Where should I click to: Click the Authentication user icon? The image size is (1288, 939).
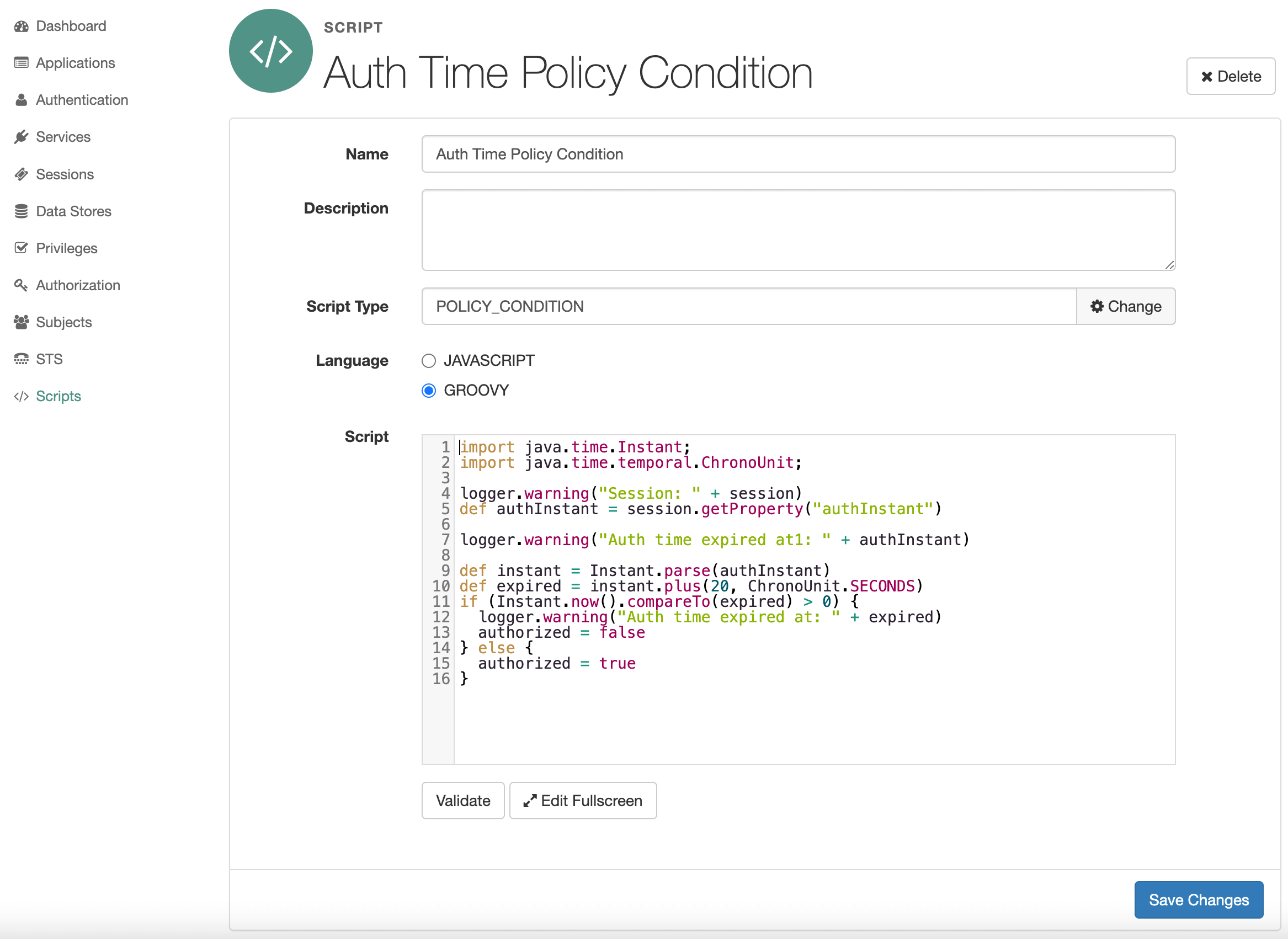tap(21, 100)
